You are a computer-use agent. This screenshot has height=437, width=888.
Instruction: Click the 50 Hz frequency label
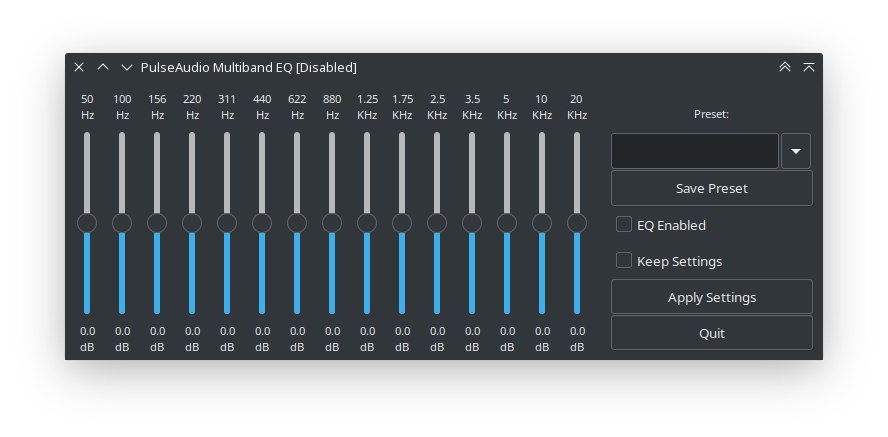click(87, 107)
